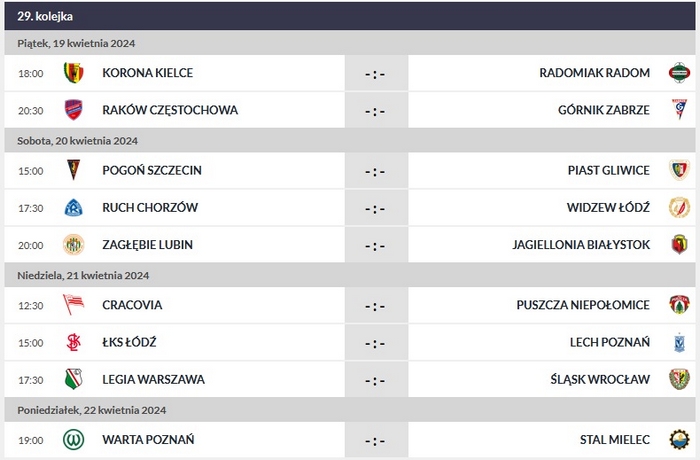The width and height of the screenshot is (700, 460).
Task: Click the Legia Warszawa club crest
Action: [x=73, y=380]
